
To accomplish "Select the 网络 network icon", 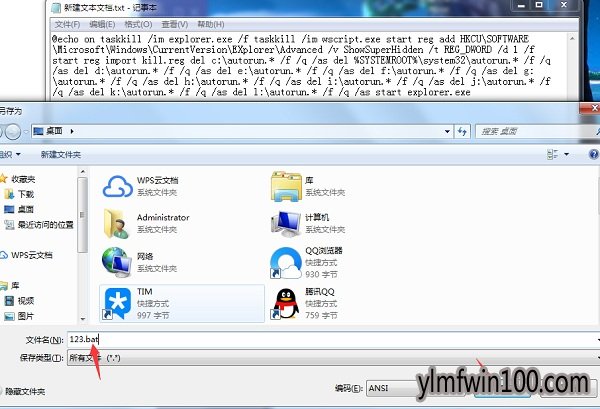I will tap(117, 262).
